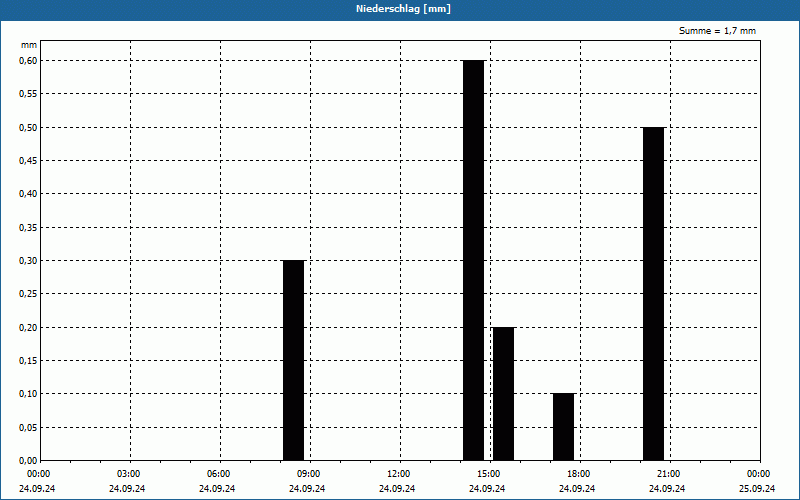Click the 0,00 y-axis label
The width and height of the screenshot is (800, 500).
point(28,461)
